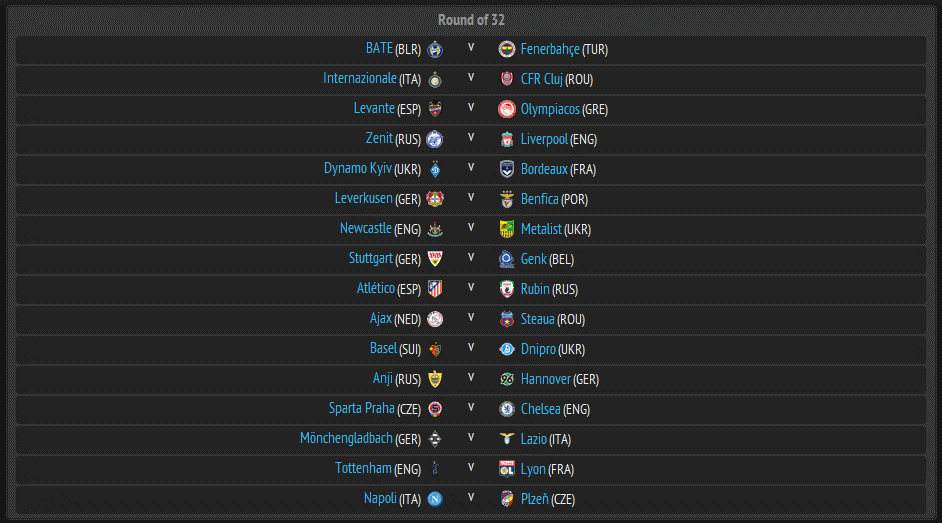This screenshot has height=523, width=942.
Task: Open the BATE team link
Action: 379,48
